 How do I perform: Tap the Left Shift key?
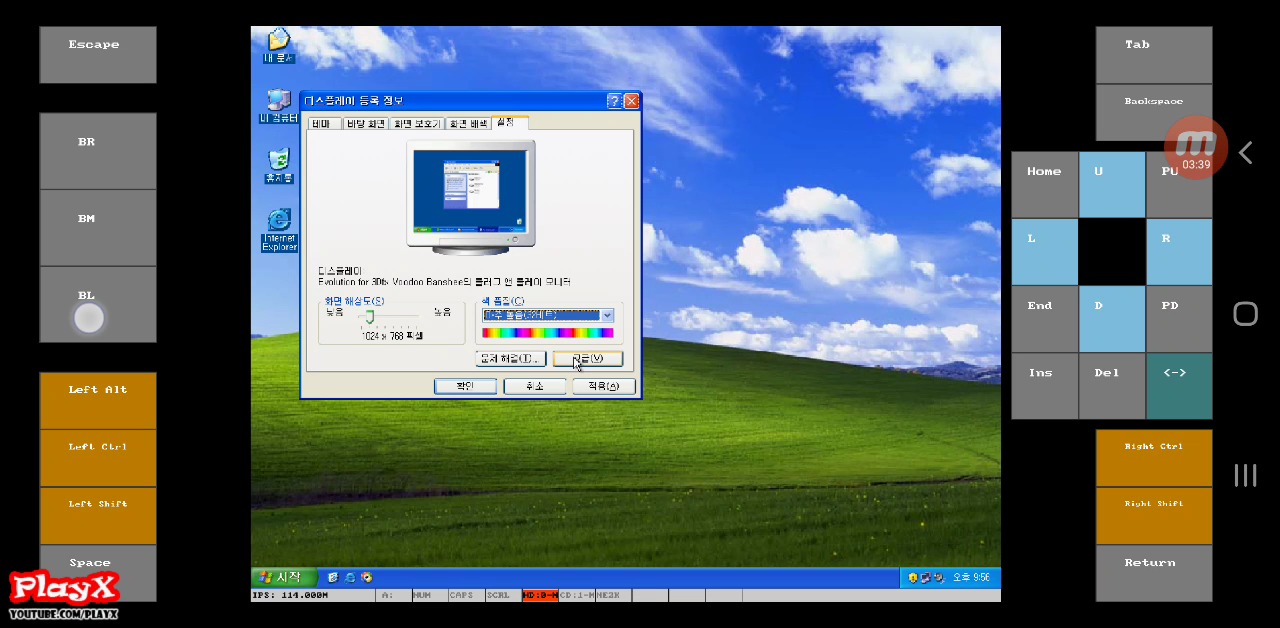point(98,515)
